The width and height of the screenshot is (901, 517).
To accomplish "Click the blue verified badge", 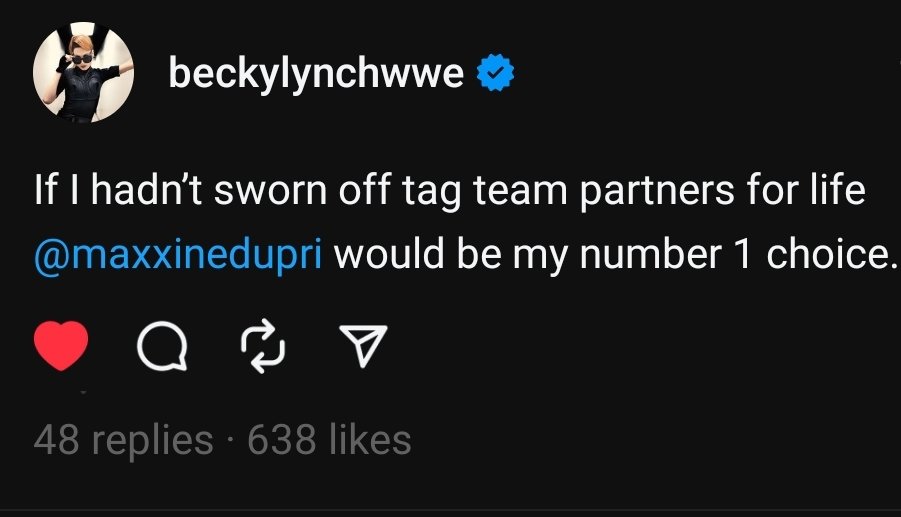I will point(495,72).
